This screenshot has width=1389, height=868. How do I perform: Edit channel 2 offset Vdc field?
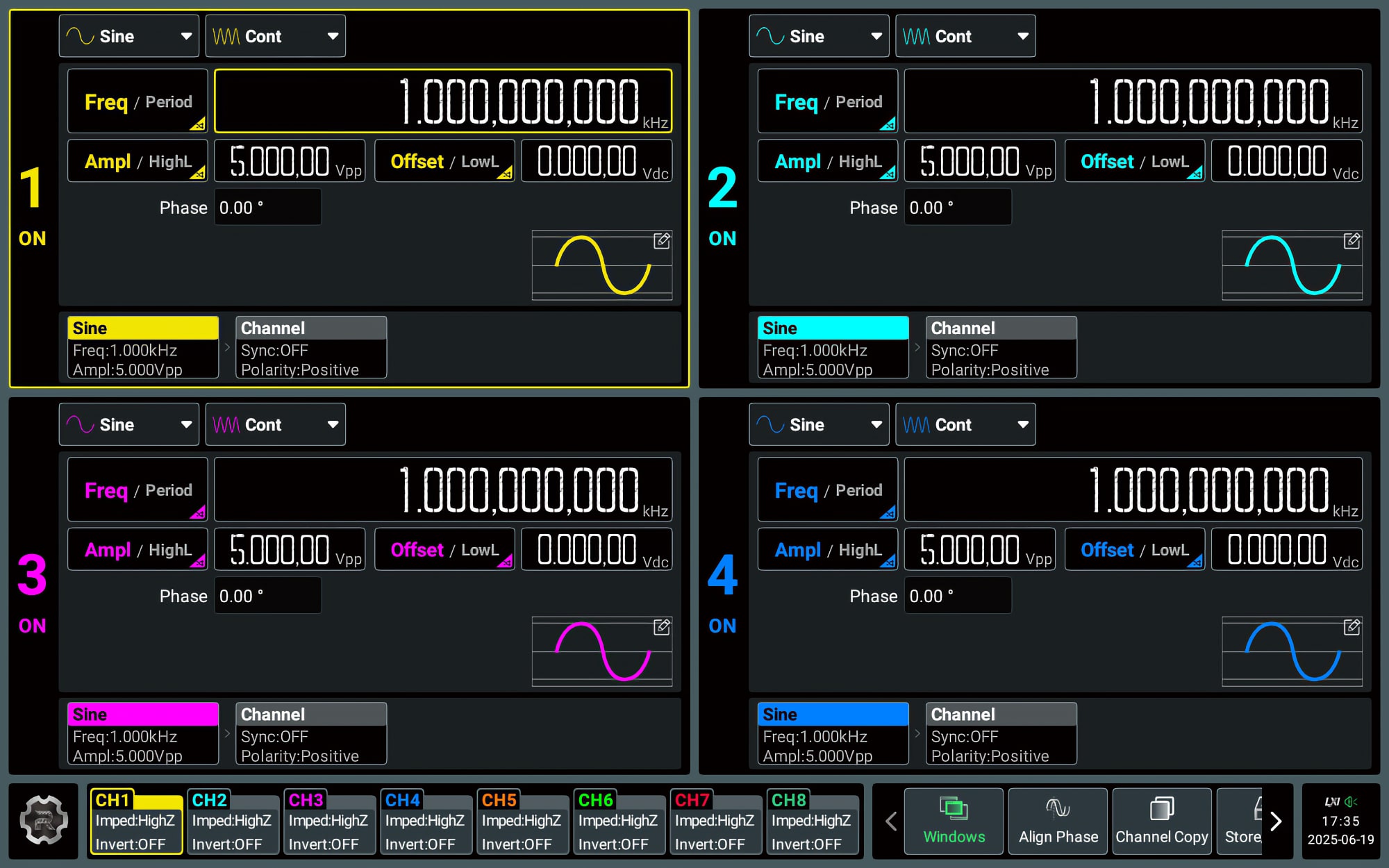tap(1287, 161)
